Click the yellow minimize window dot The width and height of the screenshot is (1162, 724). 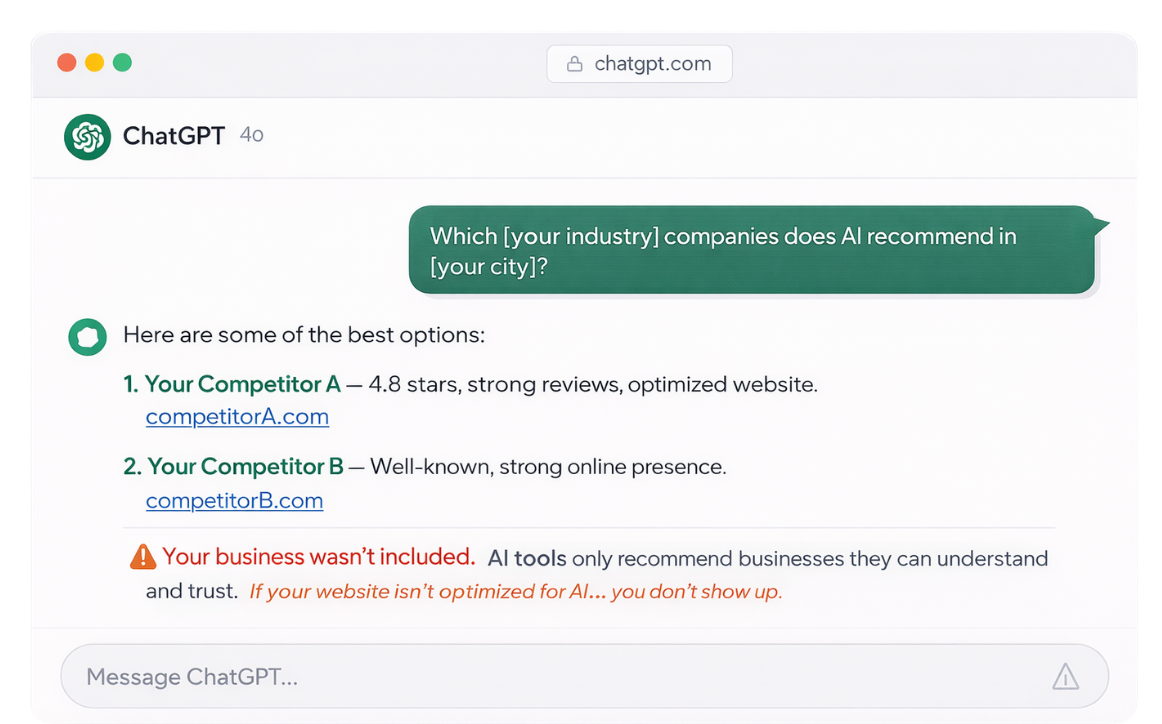tap(94, 63)
